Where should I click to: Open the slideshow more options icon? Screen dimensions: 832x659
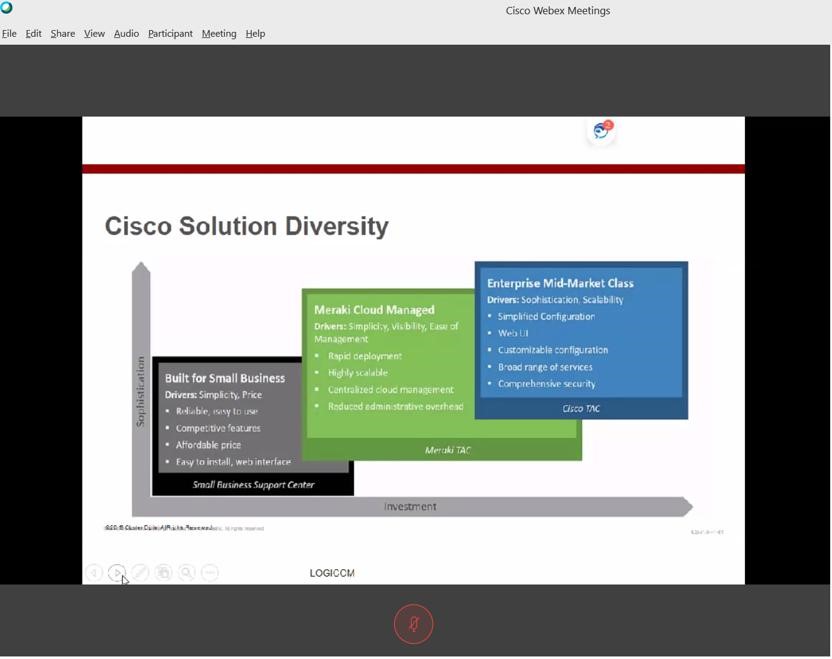[210, 573]
